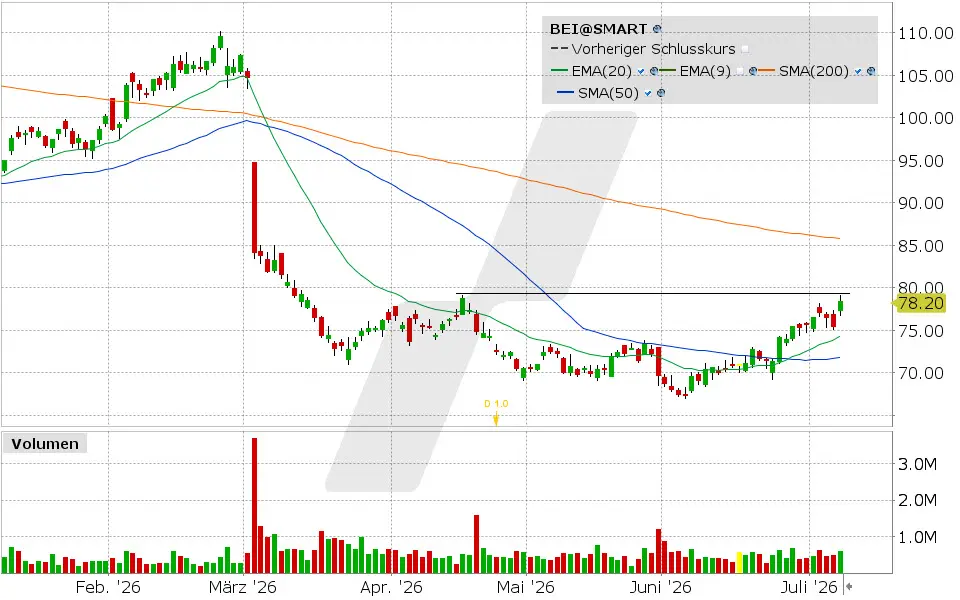Viewport: 960px width, 600px height.
Task: Open settings icon next to BEI@SMART
Action: click(x=657, y=29)
